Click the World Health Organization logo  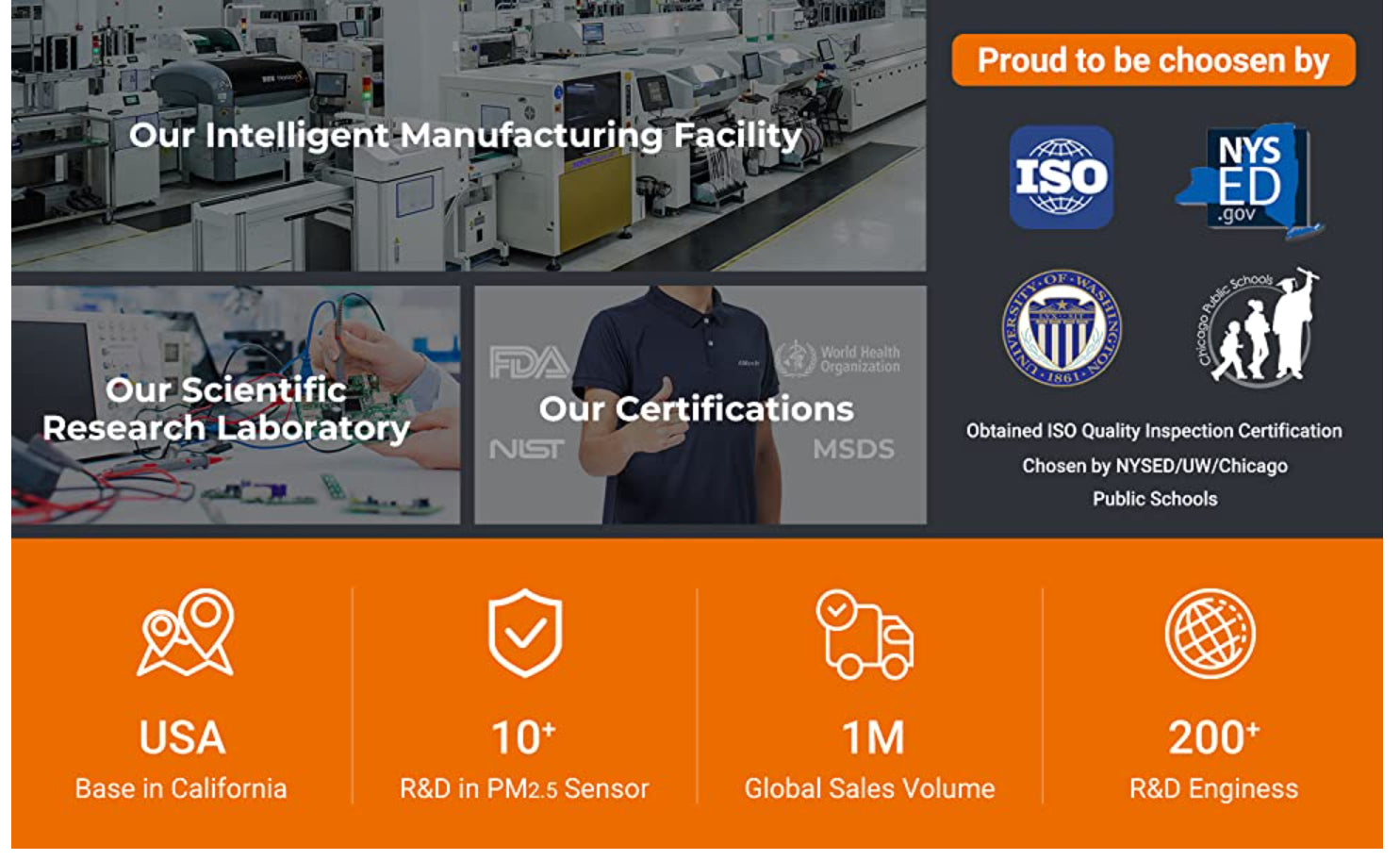point(837,358)
